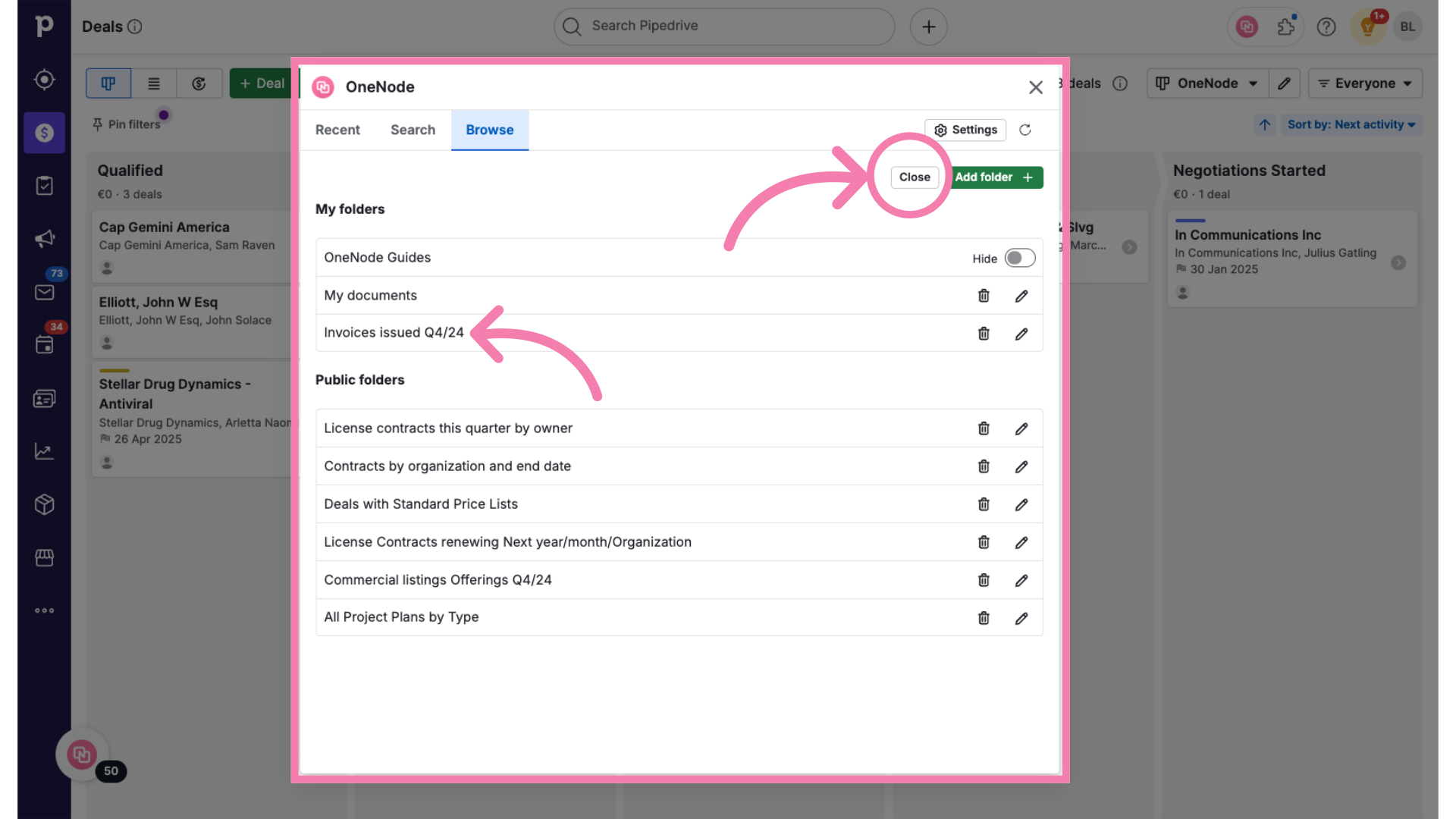Viewport: 1456px width, 819px height.
Task: Open the Pipedrive logo home
Action: (44, 26)
